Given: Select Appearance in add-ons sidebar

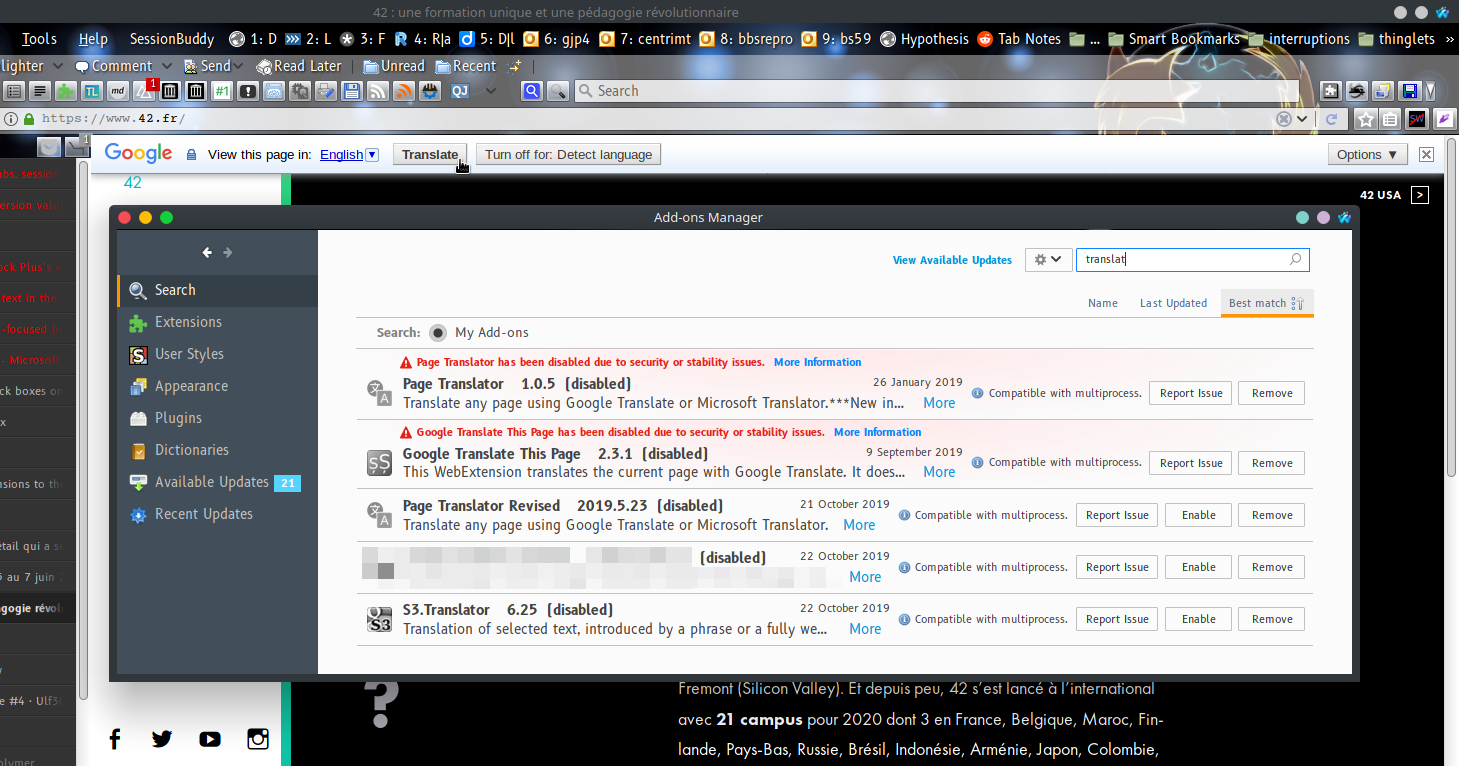Looking at the screenshot, I should [217, 386].
